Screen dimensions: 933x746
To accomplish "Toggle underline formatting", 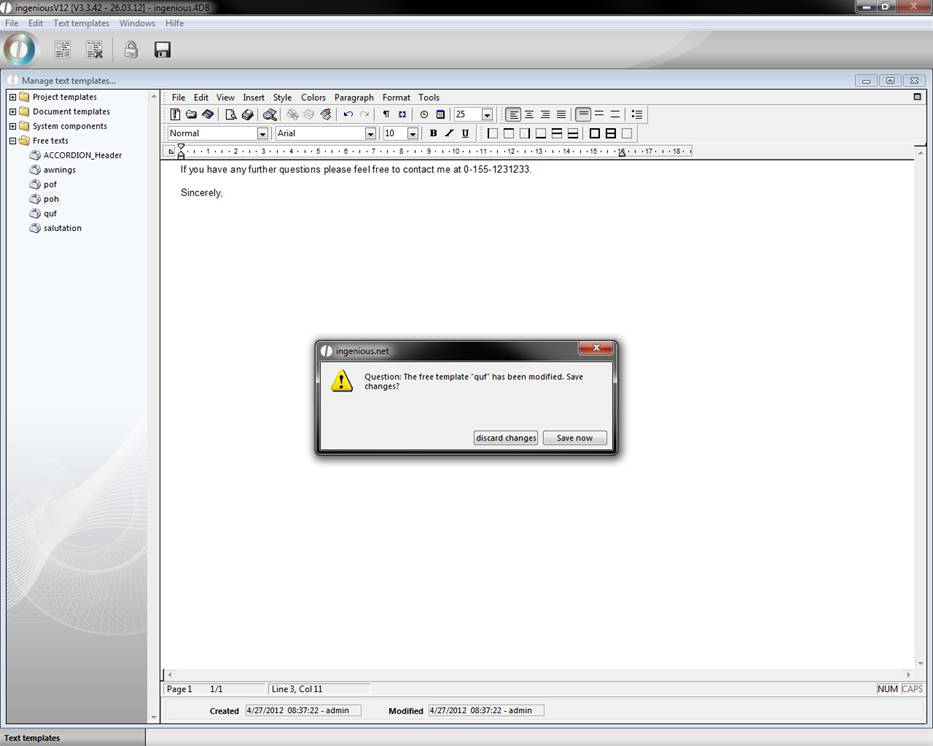I will 465,133.
